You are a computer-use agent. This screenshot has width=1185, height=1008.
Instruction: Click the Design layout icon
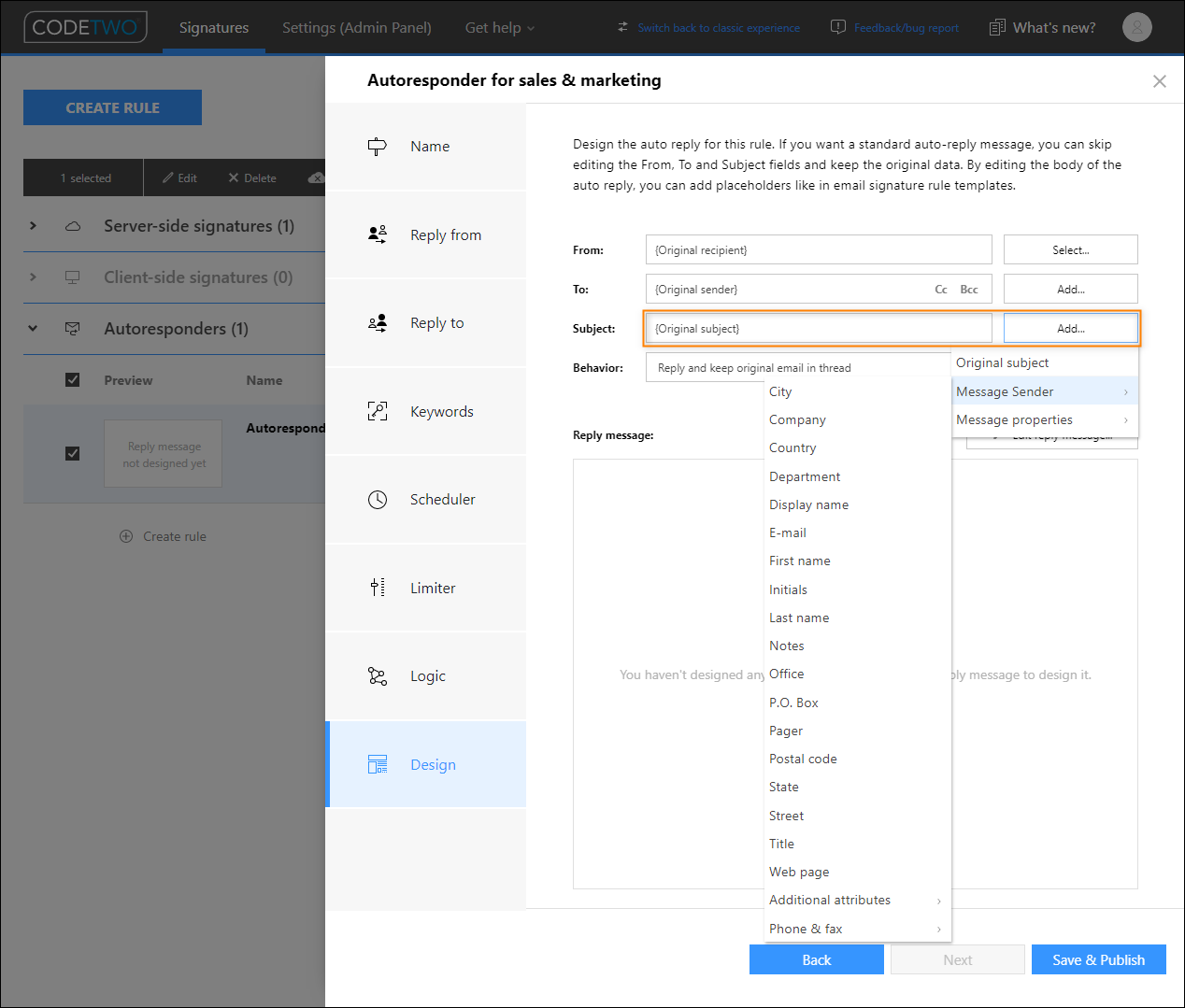click(377, 764)
